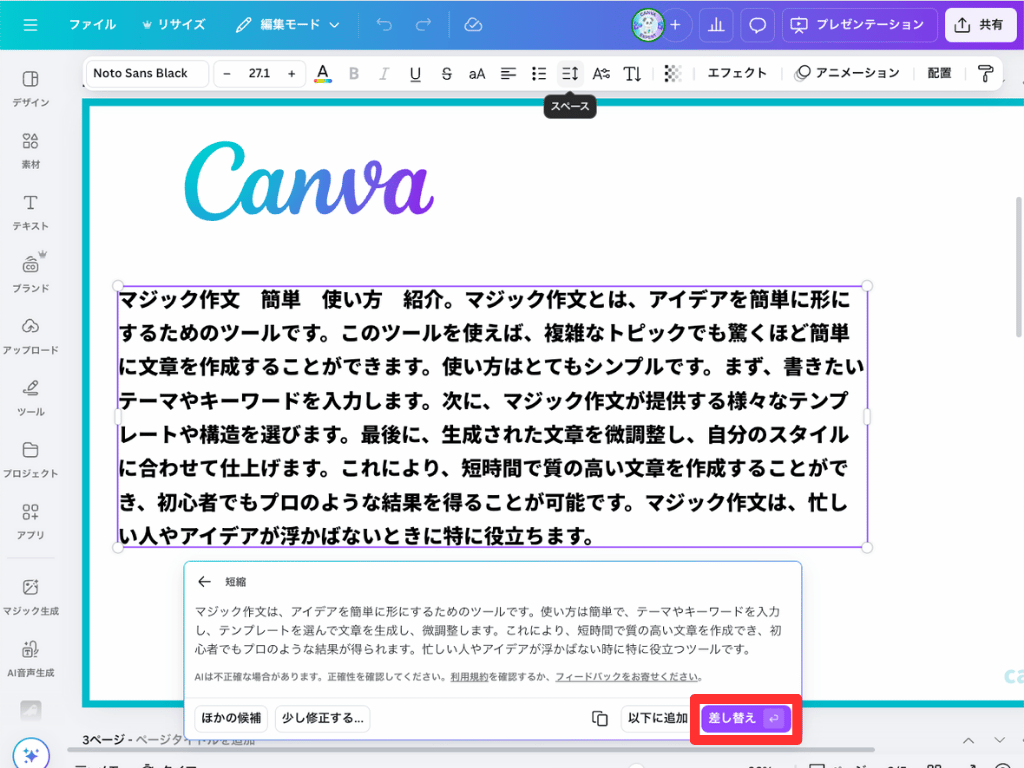
Task: Click the 差し替え replace button
Action: coord(745,718)
